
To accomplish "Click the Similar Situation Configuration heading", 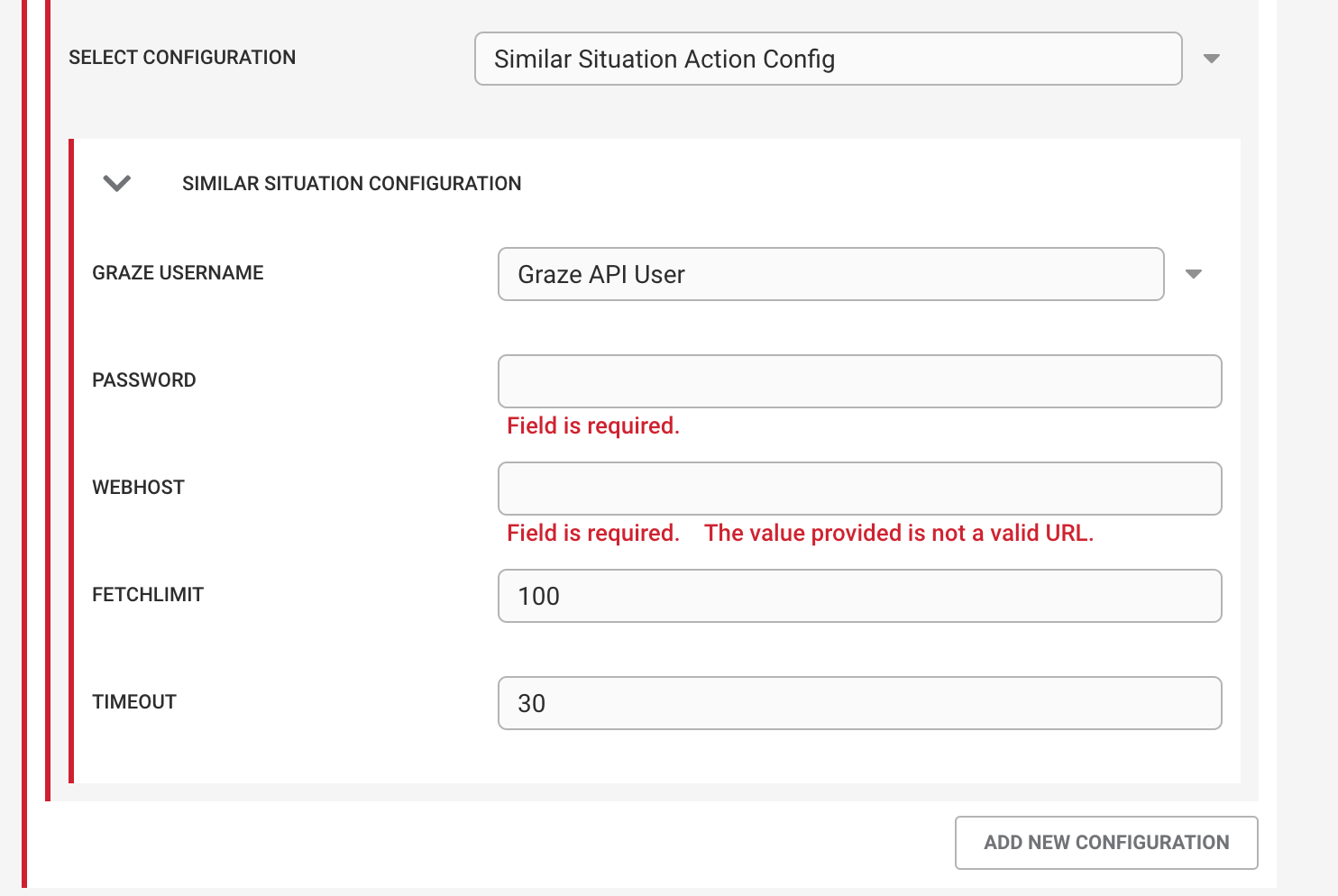I will (x=352, y=184).
